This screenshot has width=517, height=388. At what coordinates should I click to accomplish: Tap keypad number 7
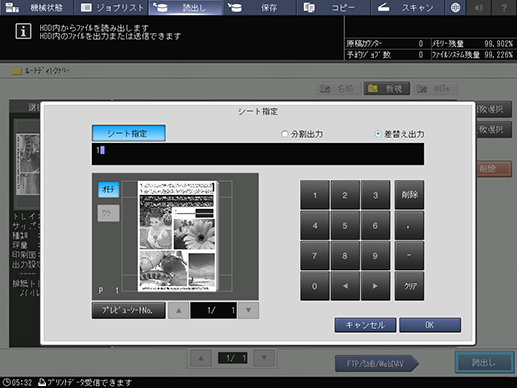pos(315,256)
